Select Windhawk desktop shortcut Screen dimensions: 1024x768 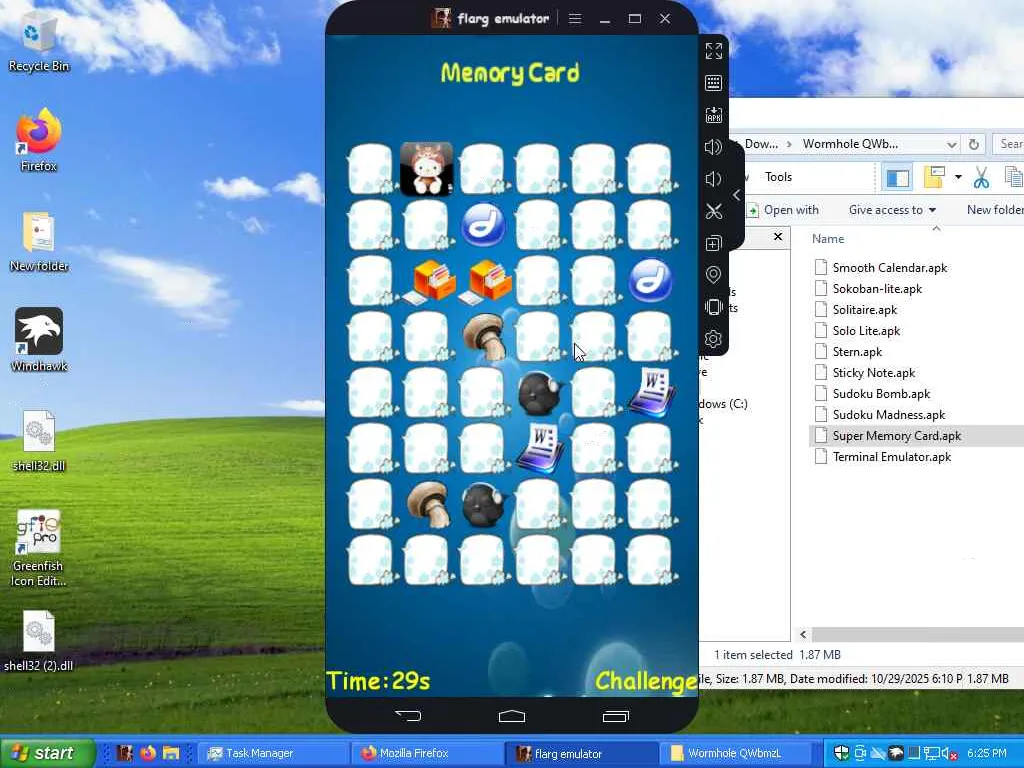(x=39, y=340)
